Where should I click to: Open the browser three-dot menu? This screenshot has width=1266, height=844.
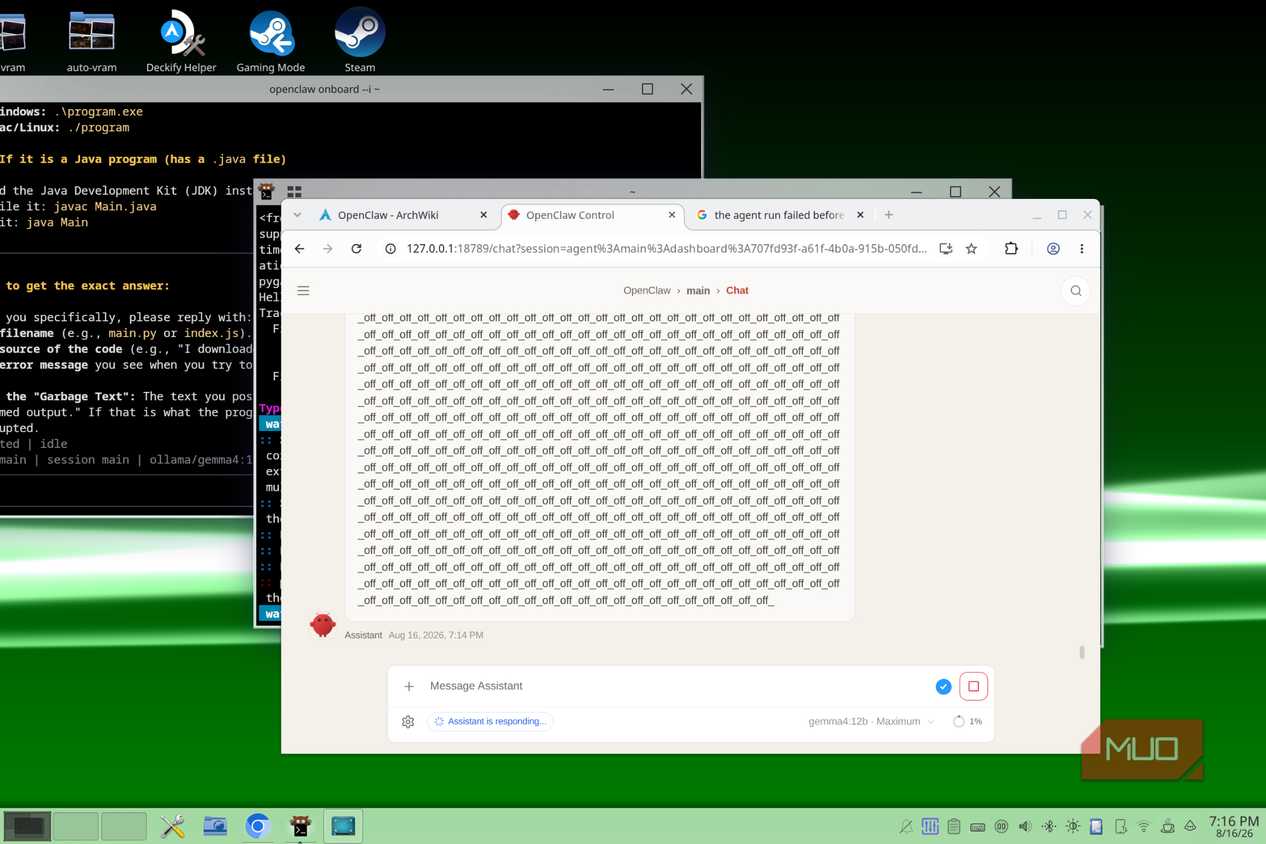1081,249
